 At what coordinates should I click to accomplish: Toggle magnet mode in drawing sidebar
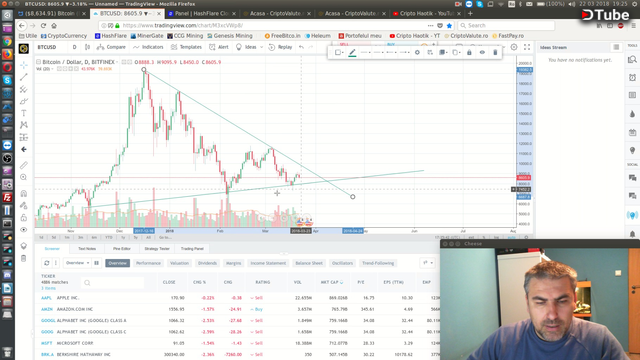24,193
